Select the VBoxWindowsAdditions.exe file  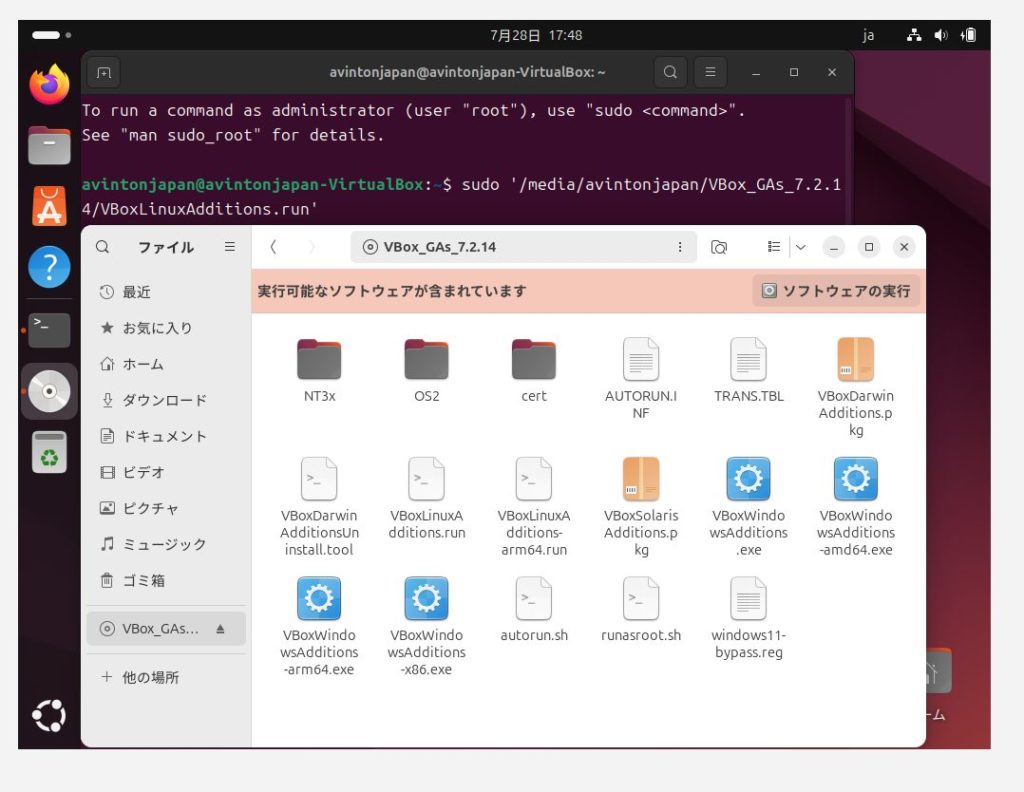click(x=748, y=506)
